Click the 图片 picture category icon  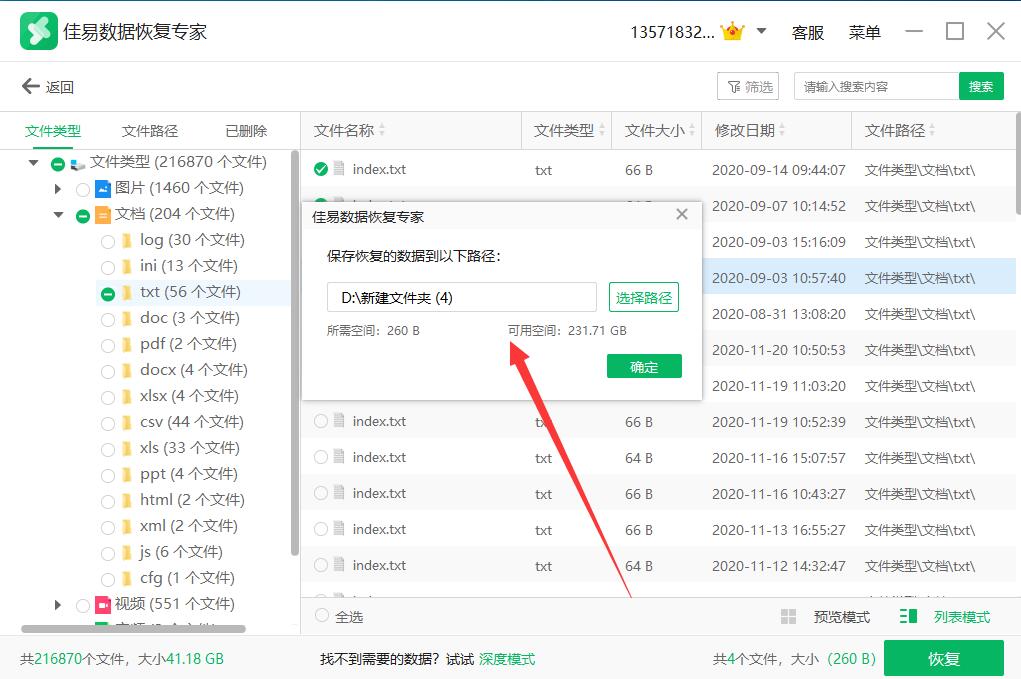pos(103,188)
